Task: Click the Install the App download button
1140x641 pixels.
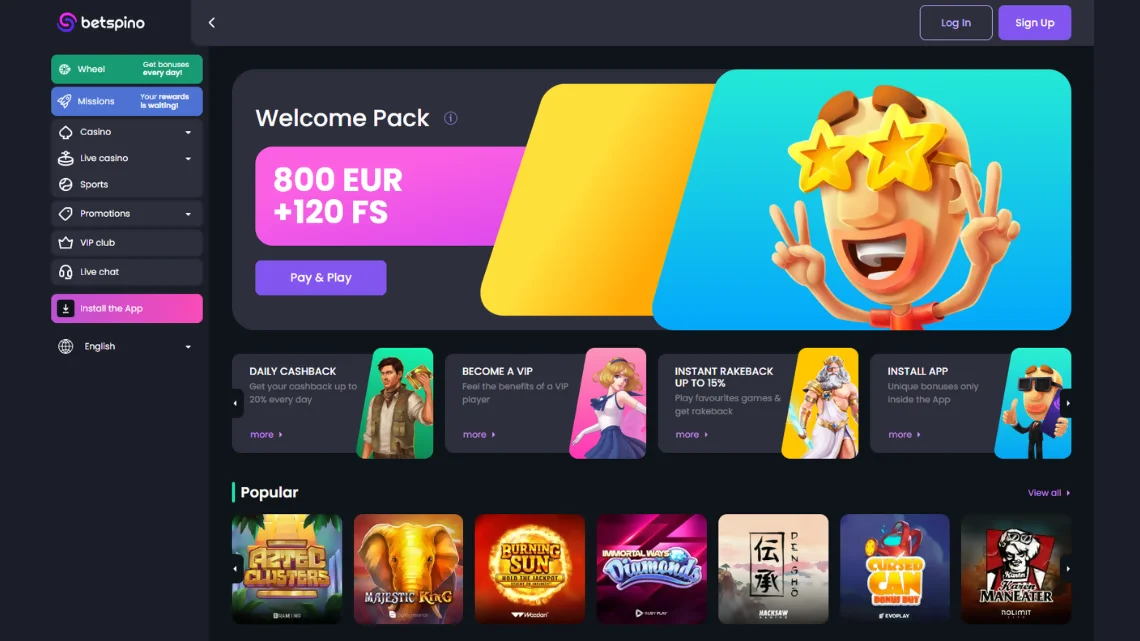Action: pos(127,308)
